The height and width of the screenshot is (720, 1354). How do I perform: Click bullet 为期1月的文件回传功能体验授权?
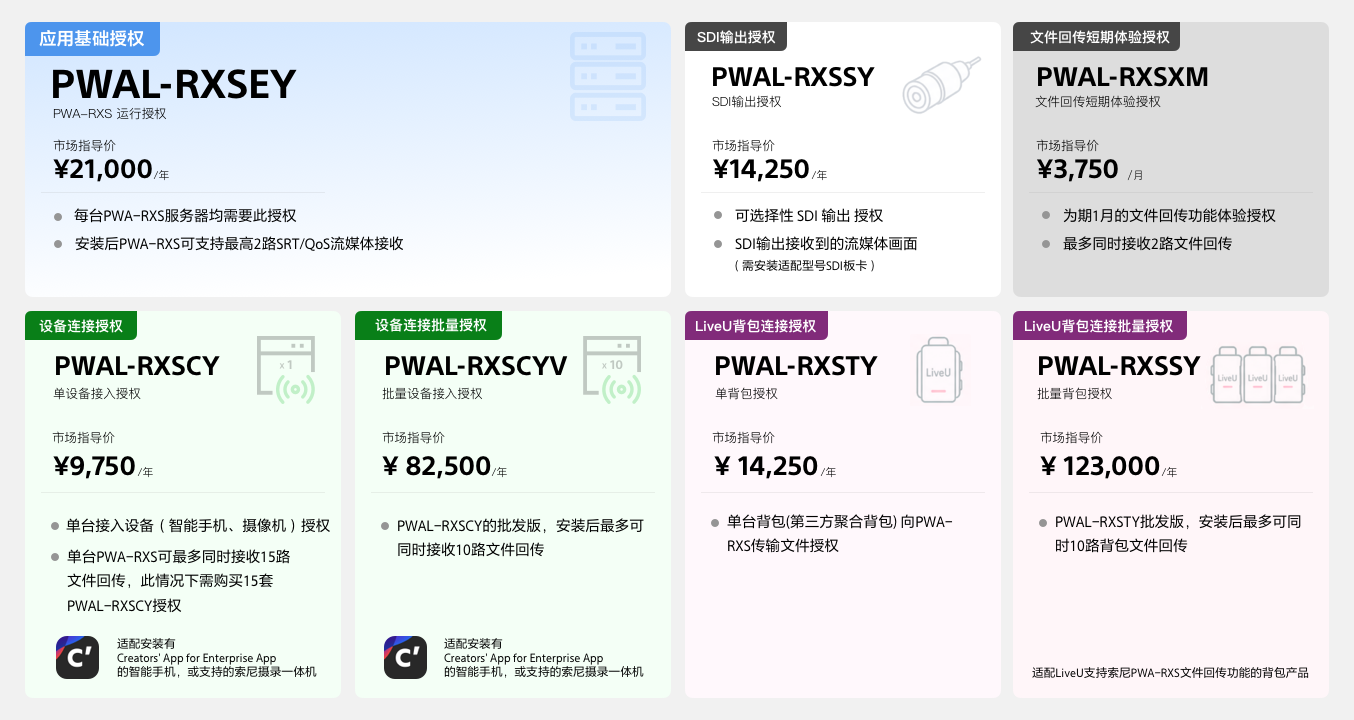pyautogui.click(x=1169, y=216)
